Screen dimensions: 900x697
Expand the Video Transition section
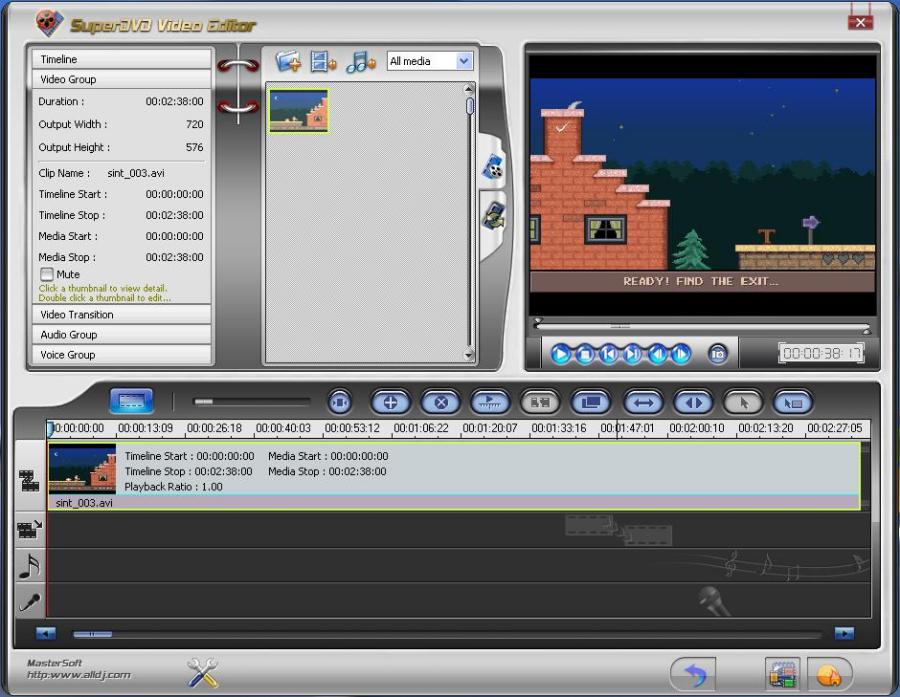(121, 315)
